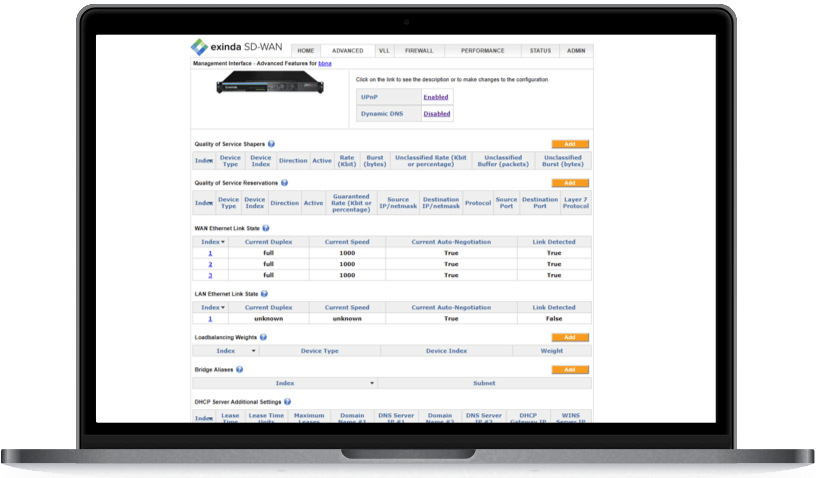
Task: Sort Loadbalancing Weights by Index arrow
Action: pos(253,351)
